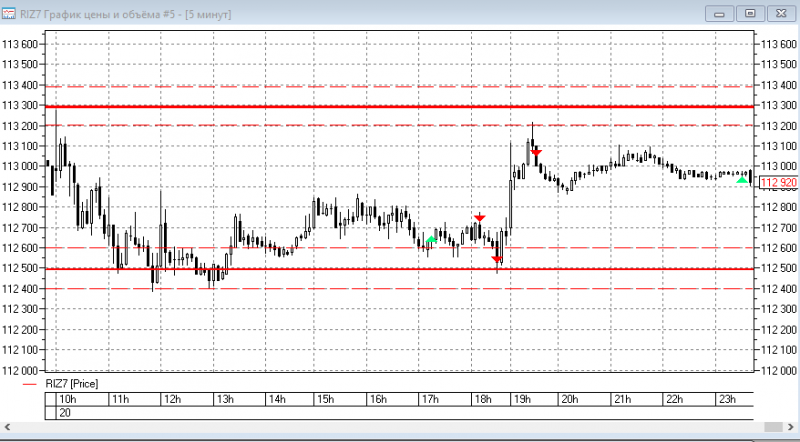Click the 113 600 left price axis label
Viewport: 800px width, 442px height.
(x=20, y=44)
